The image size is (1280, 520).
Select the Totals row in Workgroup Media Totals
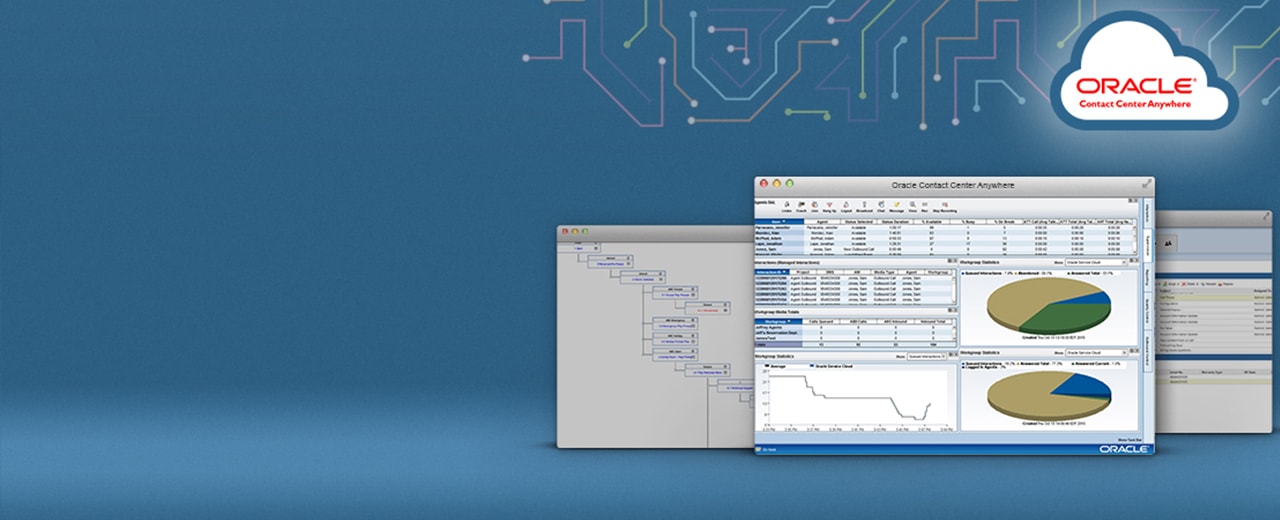coord(855,345)
